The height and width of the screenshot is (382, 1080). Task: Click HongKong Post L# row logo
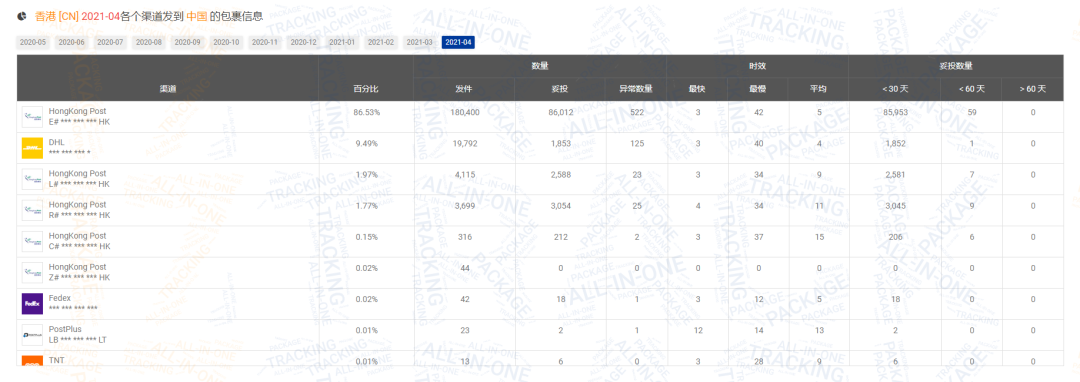tap(33, 179)
